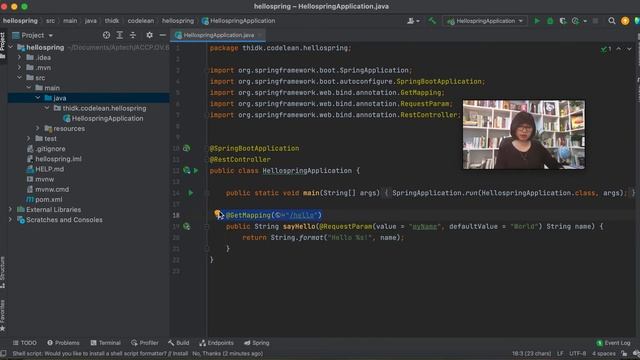Image resolution: width=640 pixels, height=360 pixels.
Task: Expand the test folder
Action: click(29, 139)
